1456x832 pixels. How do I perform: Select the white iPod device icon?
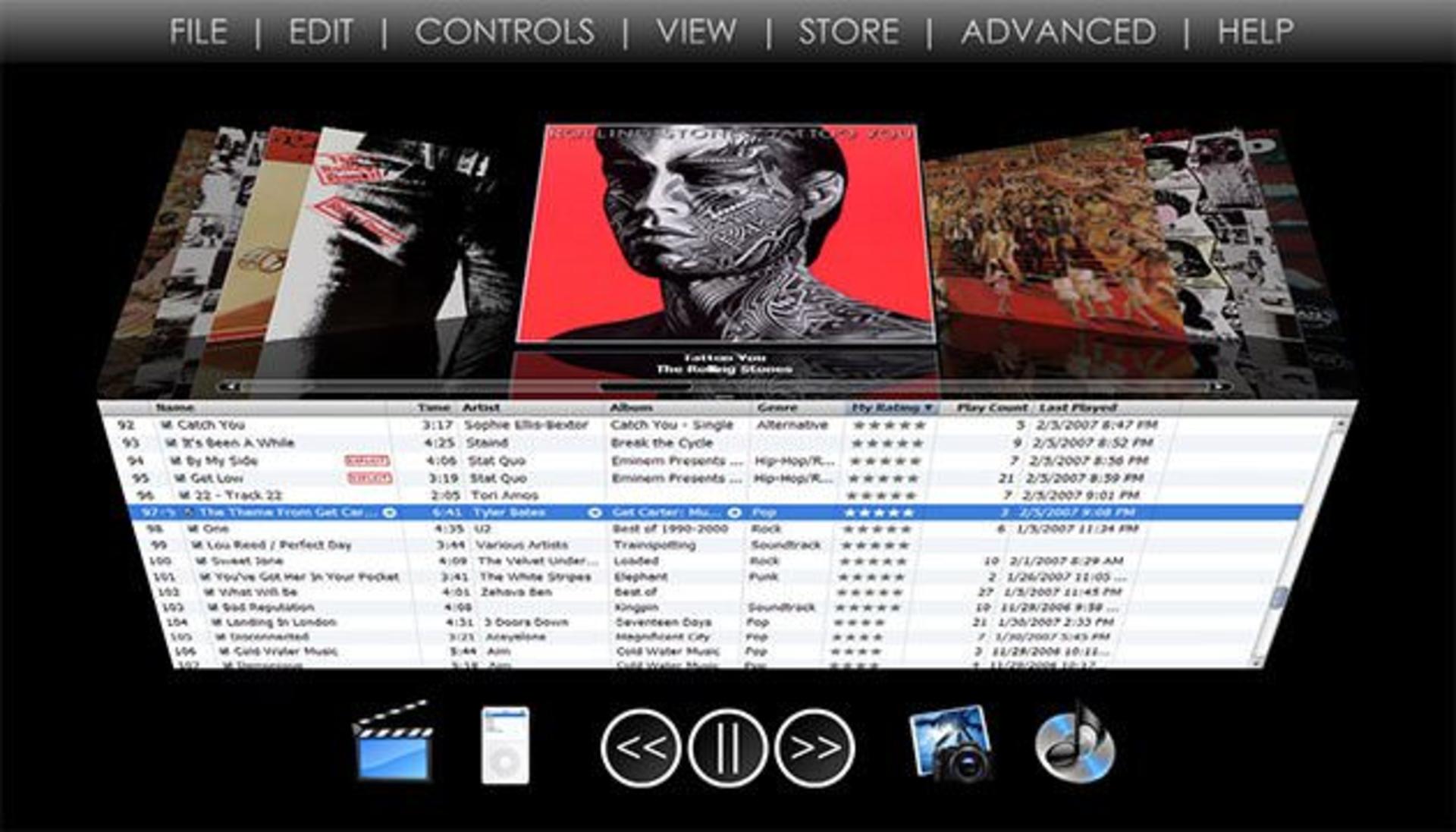point(505,746)
